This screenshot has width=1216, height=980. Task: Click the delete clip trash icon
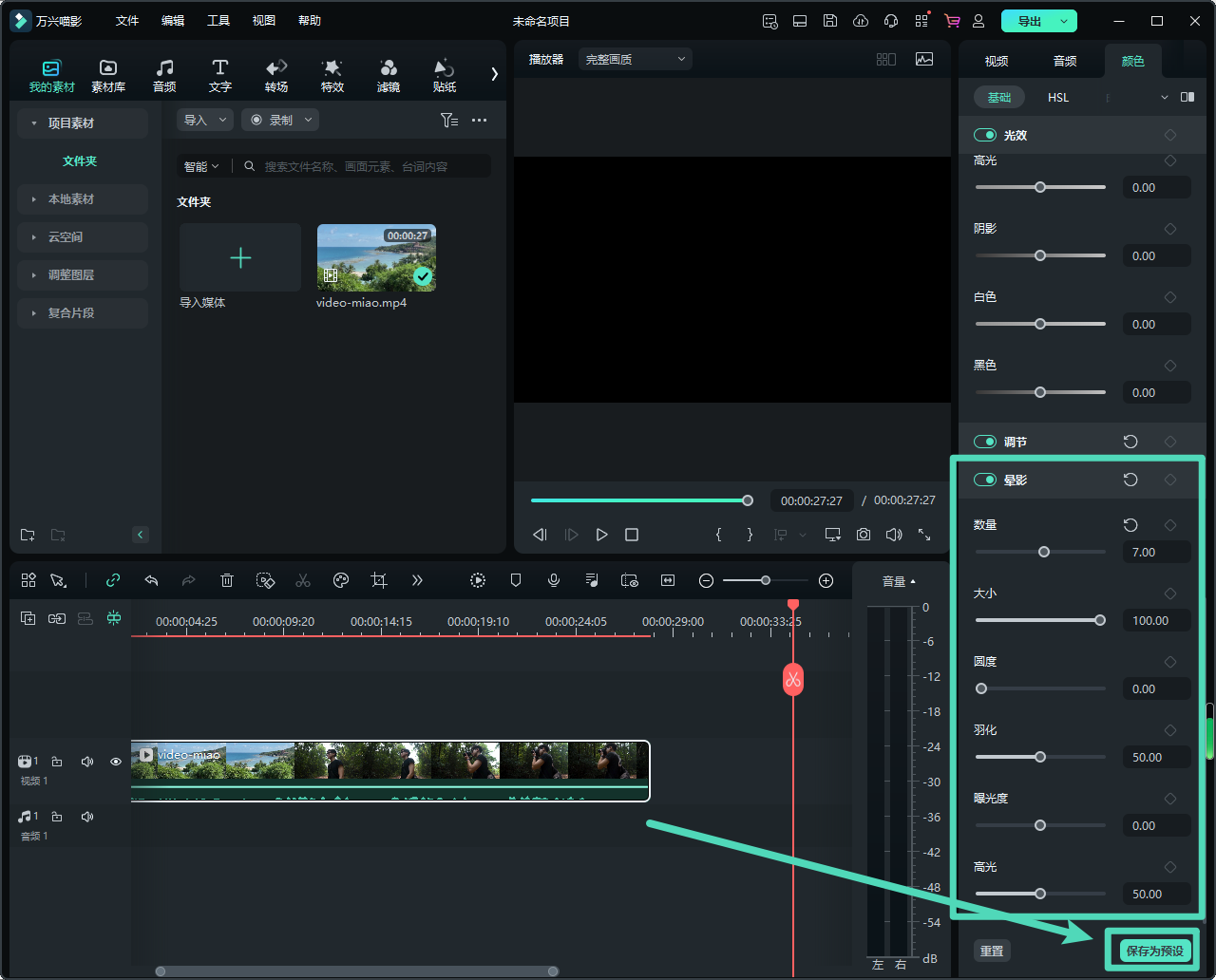coord(227,580)
